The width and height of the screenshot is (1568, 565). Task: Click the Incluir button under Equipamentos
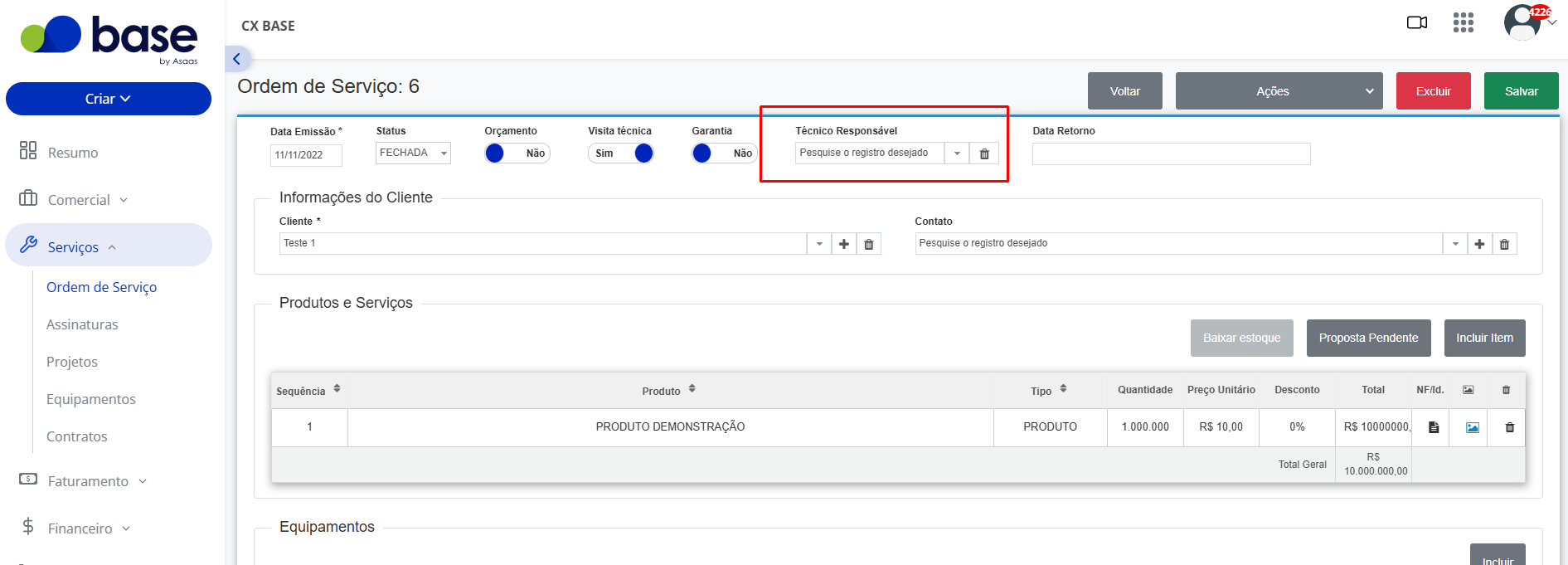point(1498,556)
